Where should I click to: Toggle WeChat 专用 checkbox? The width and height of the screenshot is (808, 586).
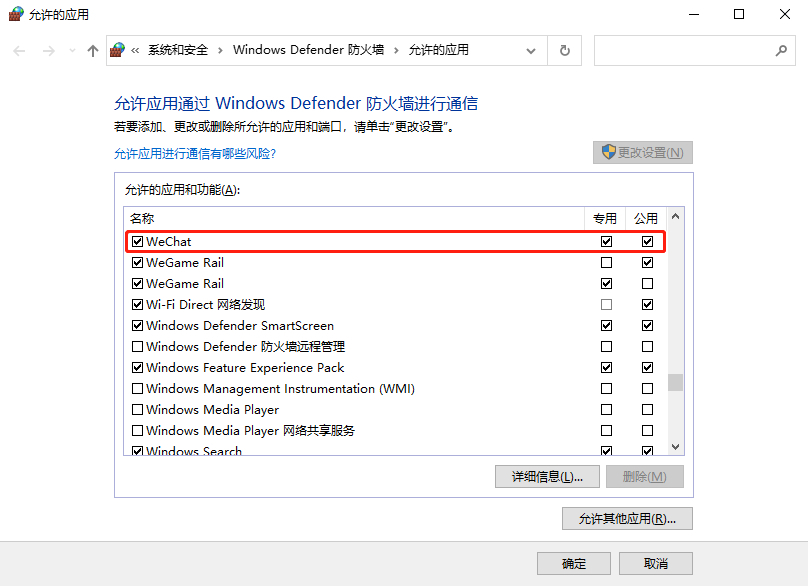point(607,242)
